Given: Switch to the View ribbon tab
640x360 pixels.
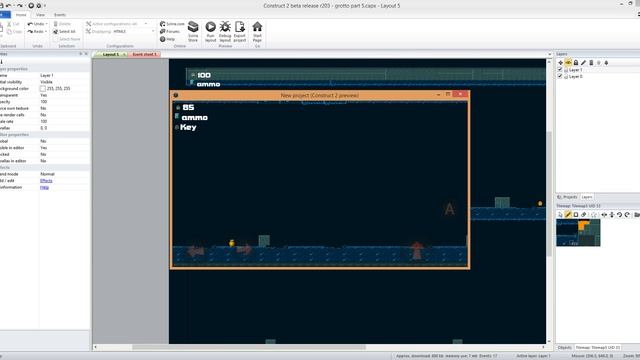Looking at the screenshot, I should click(40, 15).
